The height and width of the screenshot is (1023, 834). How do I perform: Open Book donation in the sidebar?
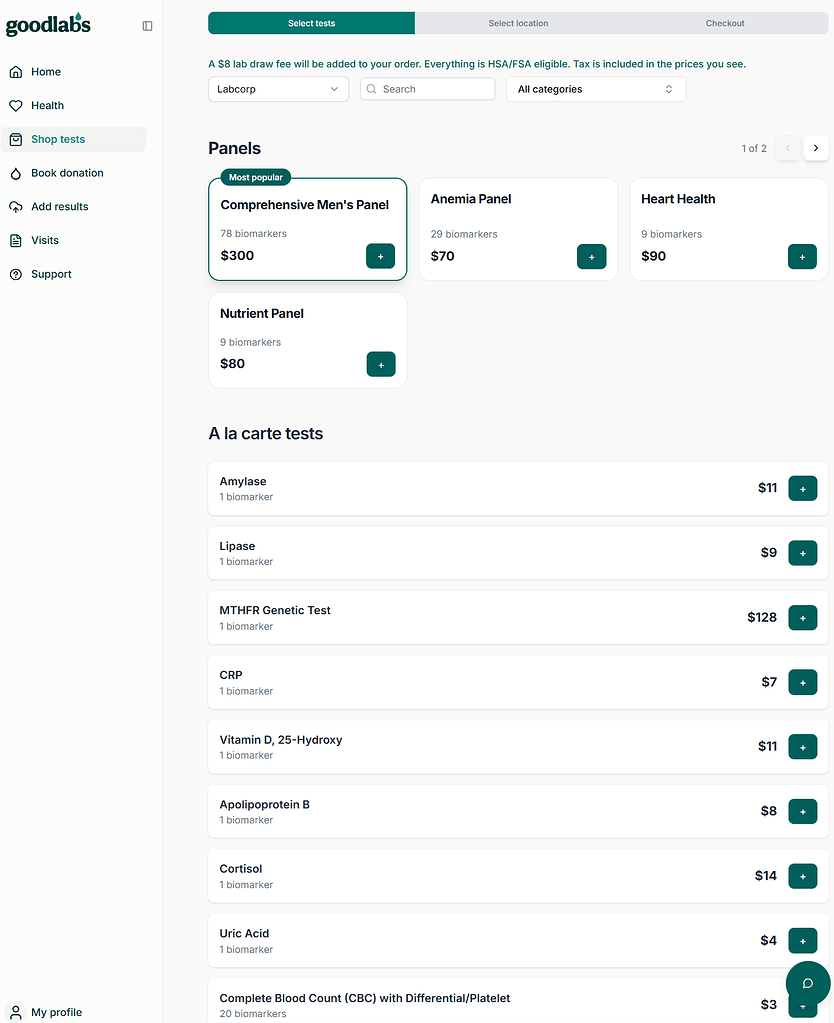click(x=67, y=173)
